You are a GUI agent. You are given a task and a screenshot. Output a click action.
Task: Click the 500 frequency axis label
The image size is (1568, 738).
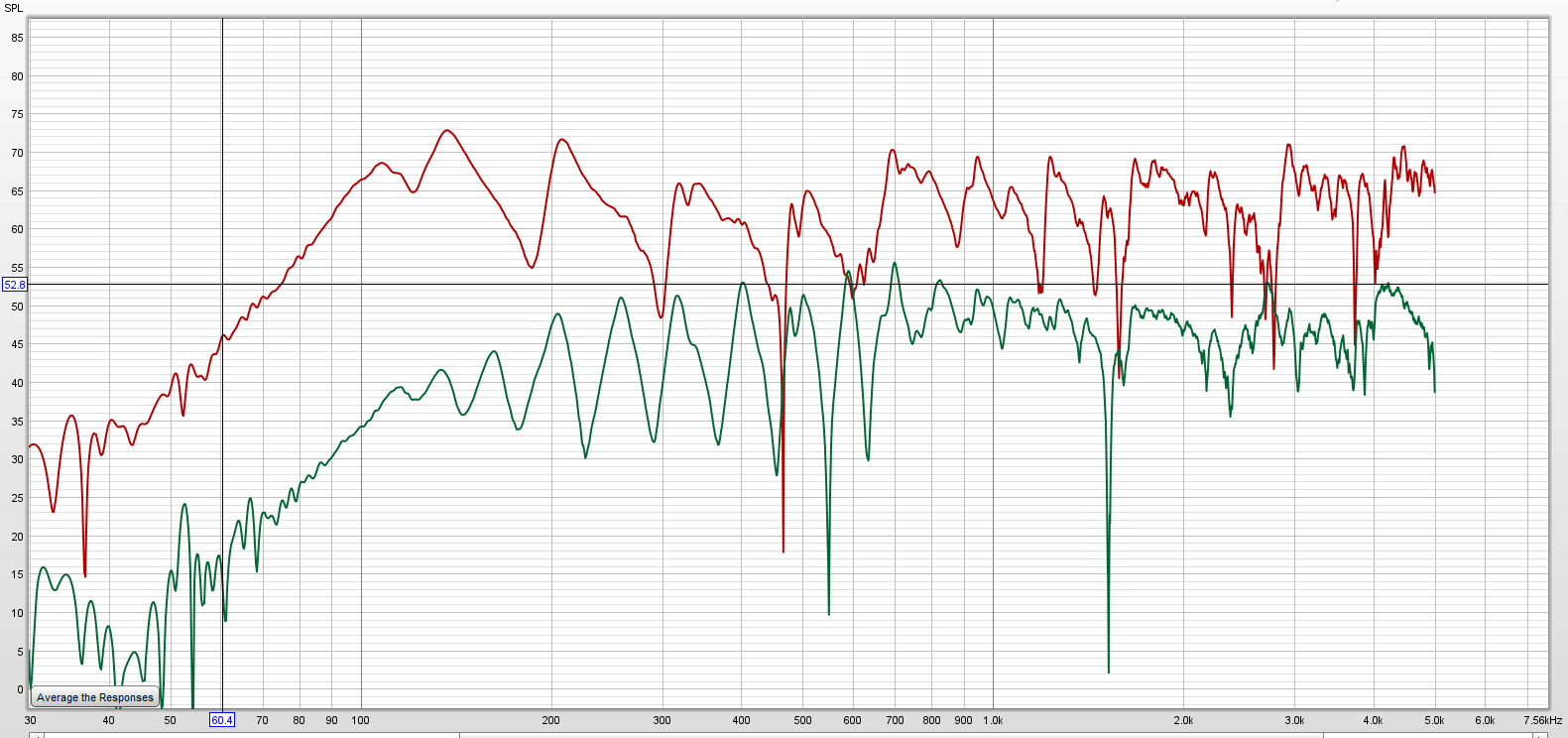[x=802, y=720]
